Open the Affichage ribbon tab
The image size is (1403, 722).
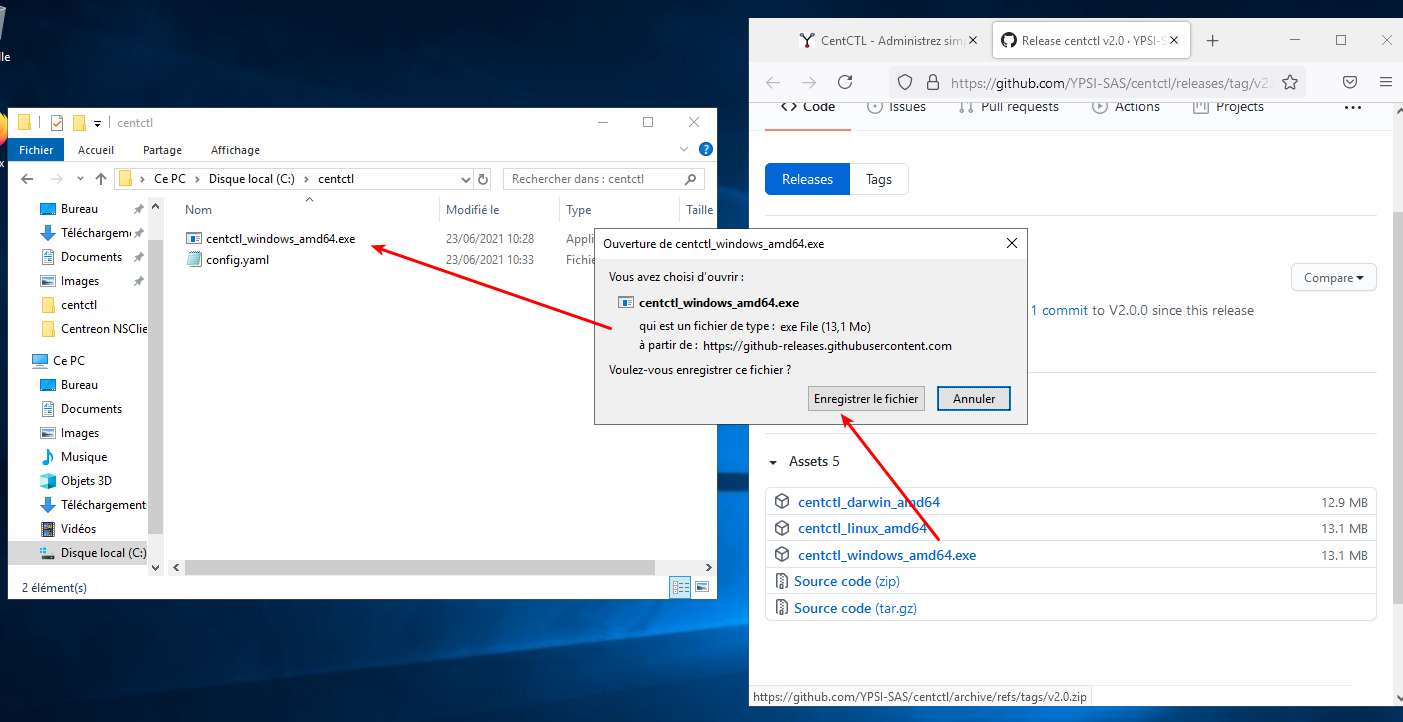[235, 150]
